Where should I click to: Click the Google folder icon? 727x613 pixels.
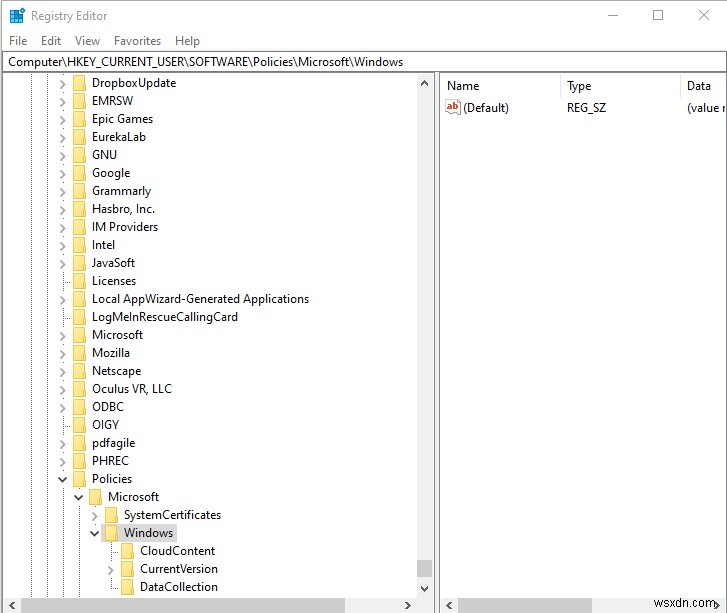80,173
